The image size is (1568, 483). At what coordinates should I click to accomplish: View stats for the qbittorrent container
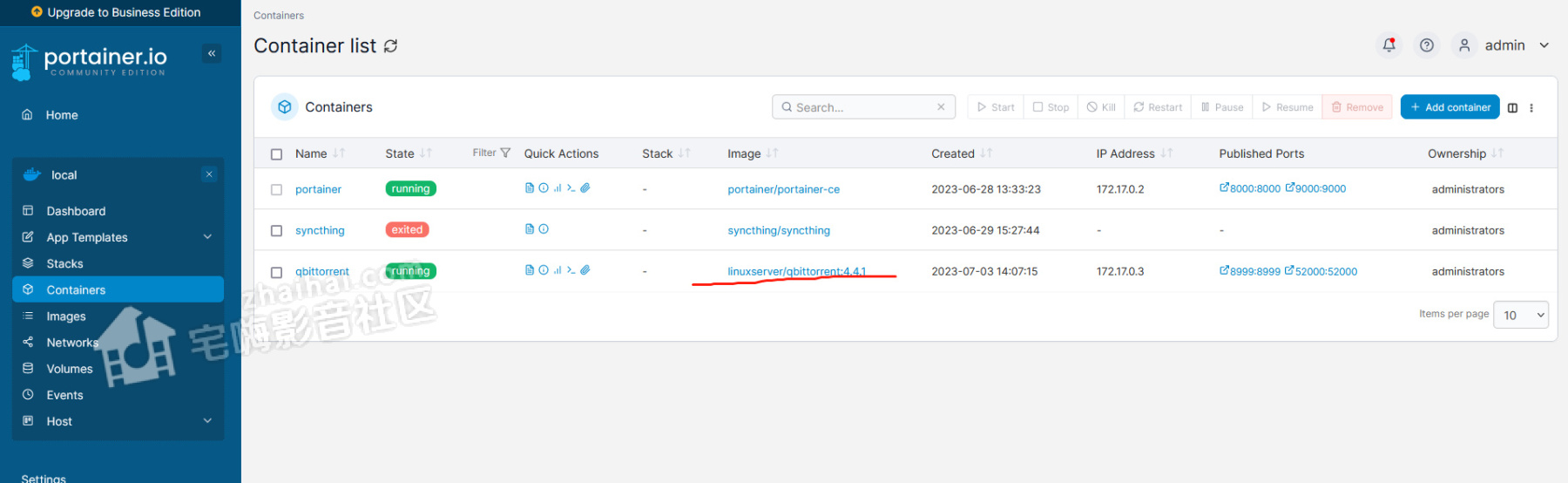coord(558,270)
